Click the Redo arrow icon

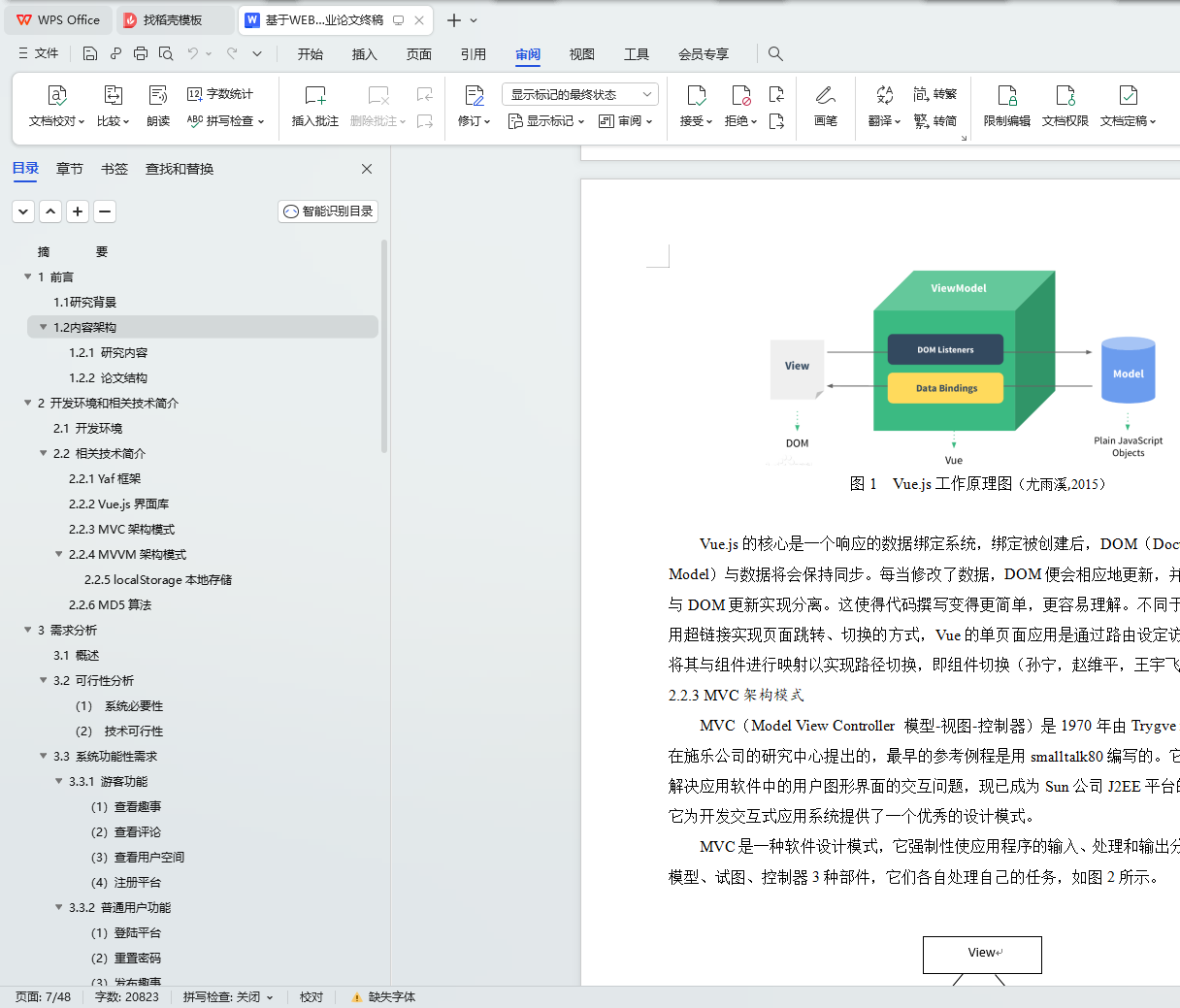tap(232, 53)
